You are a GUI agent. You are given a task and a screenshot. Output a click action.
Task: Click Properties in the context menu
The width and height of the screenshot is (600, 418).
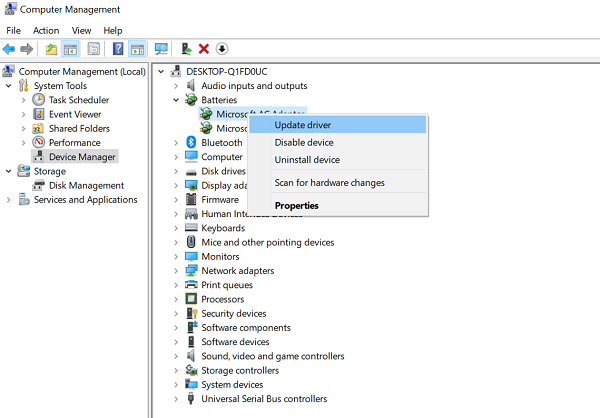(296, 206)
